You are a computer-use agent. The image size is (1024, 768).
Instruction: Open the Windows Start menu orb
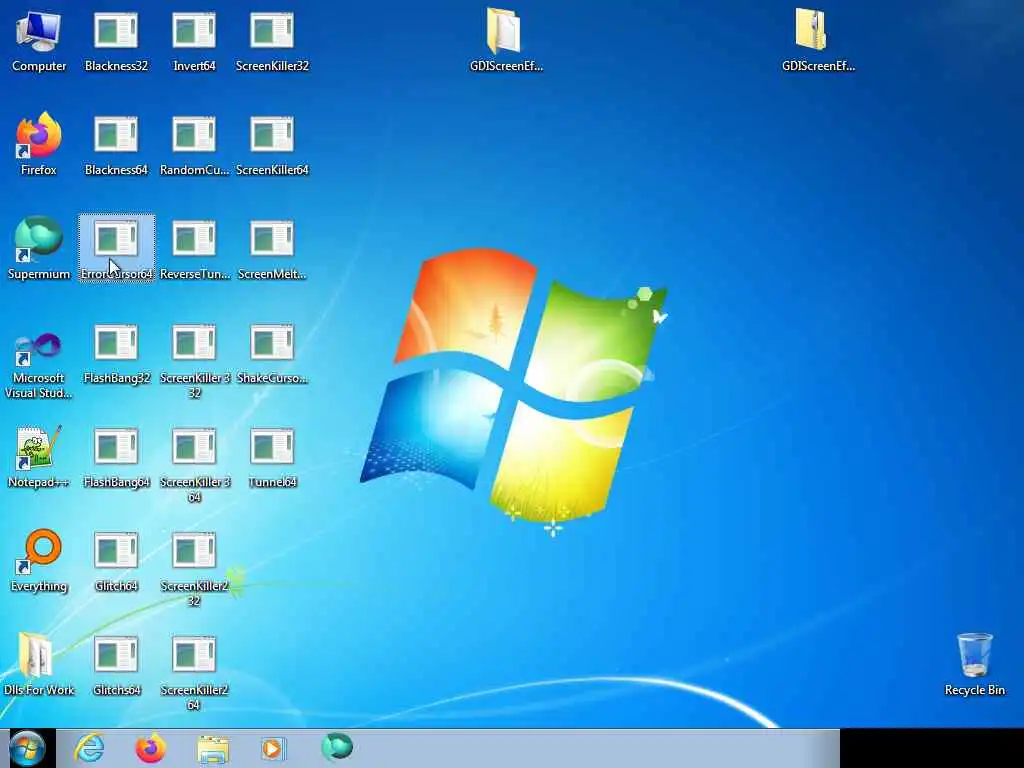coord(27,748)
